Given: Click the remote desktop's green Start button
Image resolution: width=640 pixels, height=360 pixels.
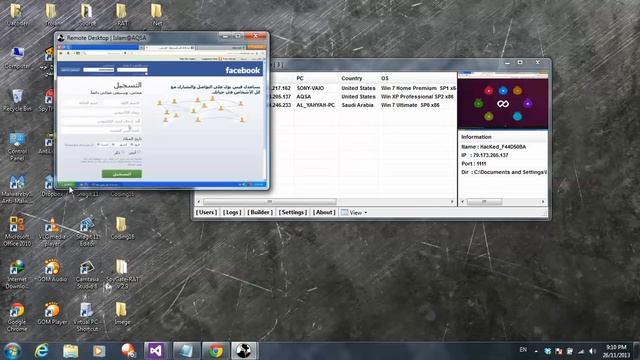Looking at the screenshot, I should pyautogui.click(x=67, y=185).
